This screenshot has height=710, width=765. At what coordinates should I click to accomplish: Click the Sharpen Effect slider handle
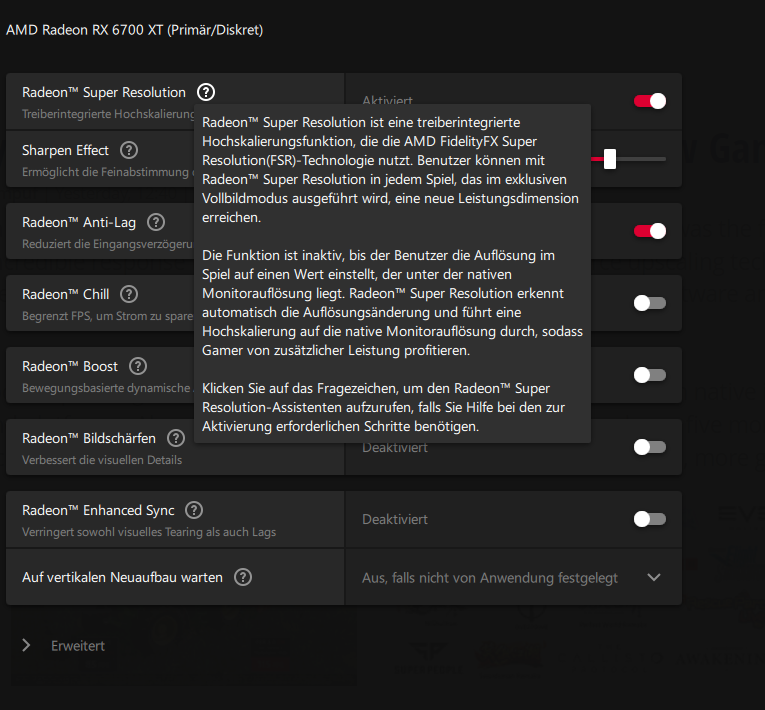610,159
